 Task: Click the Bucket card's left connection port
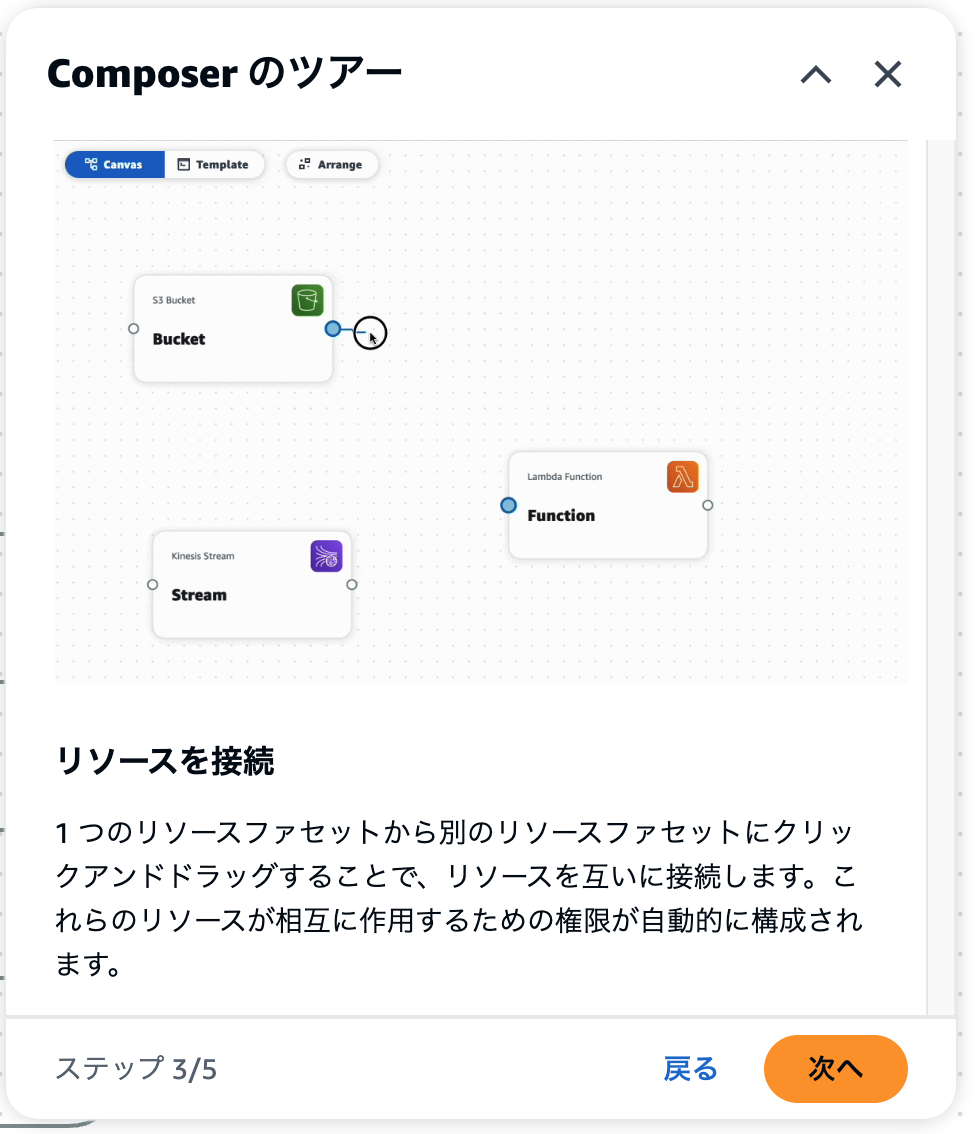[134, 329]
